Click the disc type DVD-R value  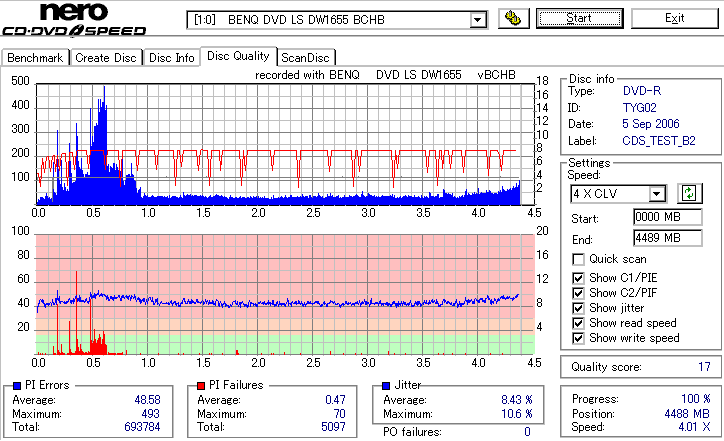(x=642, y=91)
